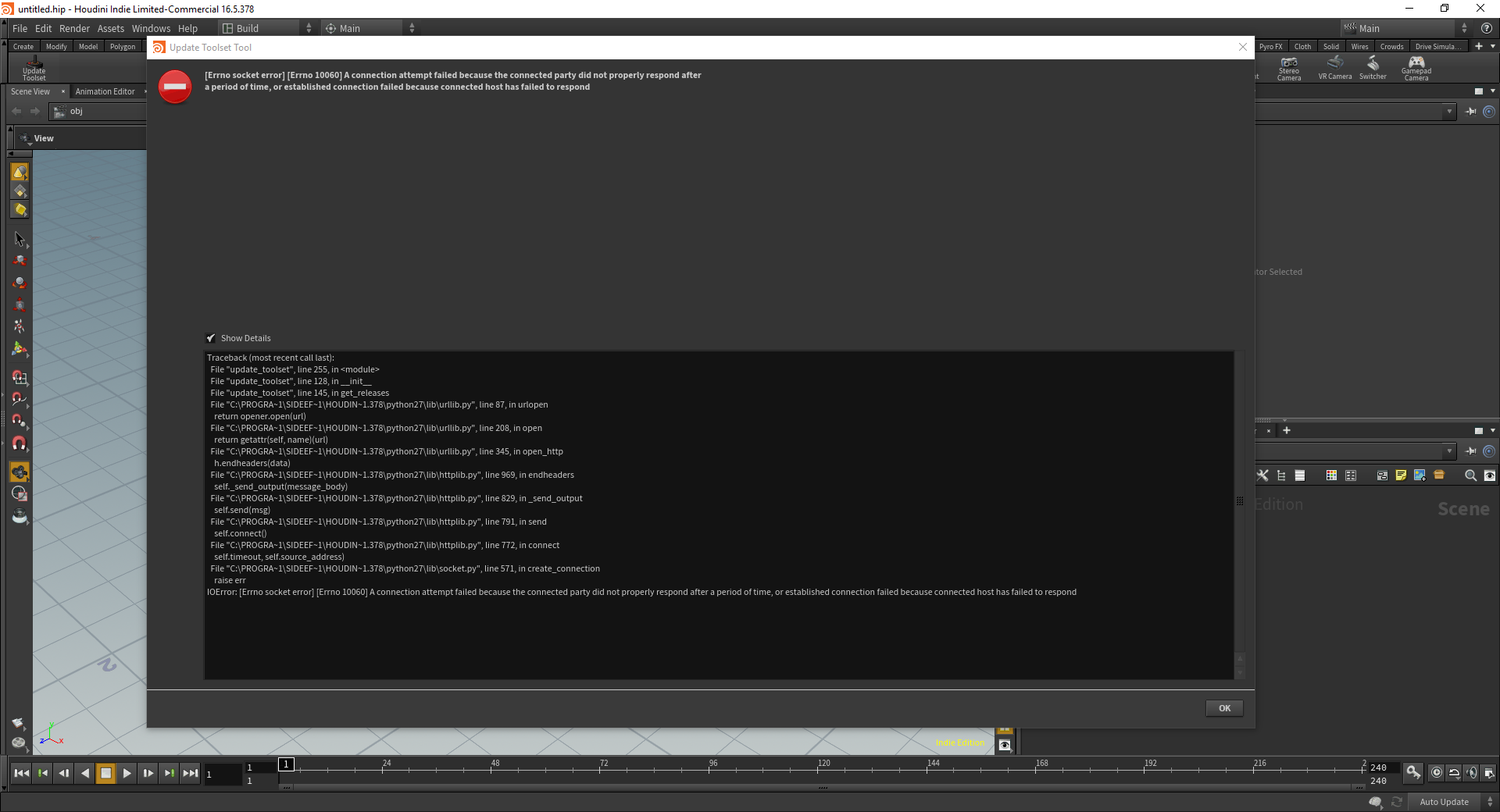Toggle the real-time playback clock icon
1500x812 pixels.
pos(1437,773)
